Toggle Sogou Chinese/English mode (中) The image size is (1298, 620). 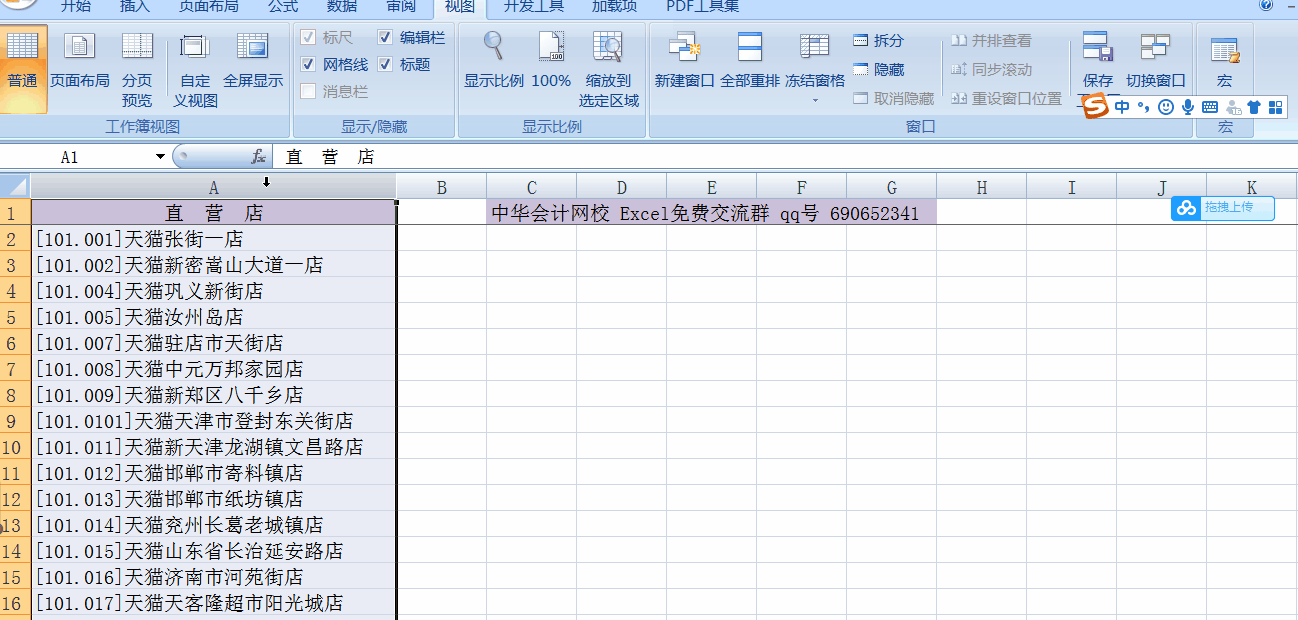click(1122, 107)
